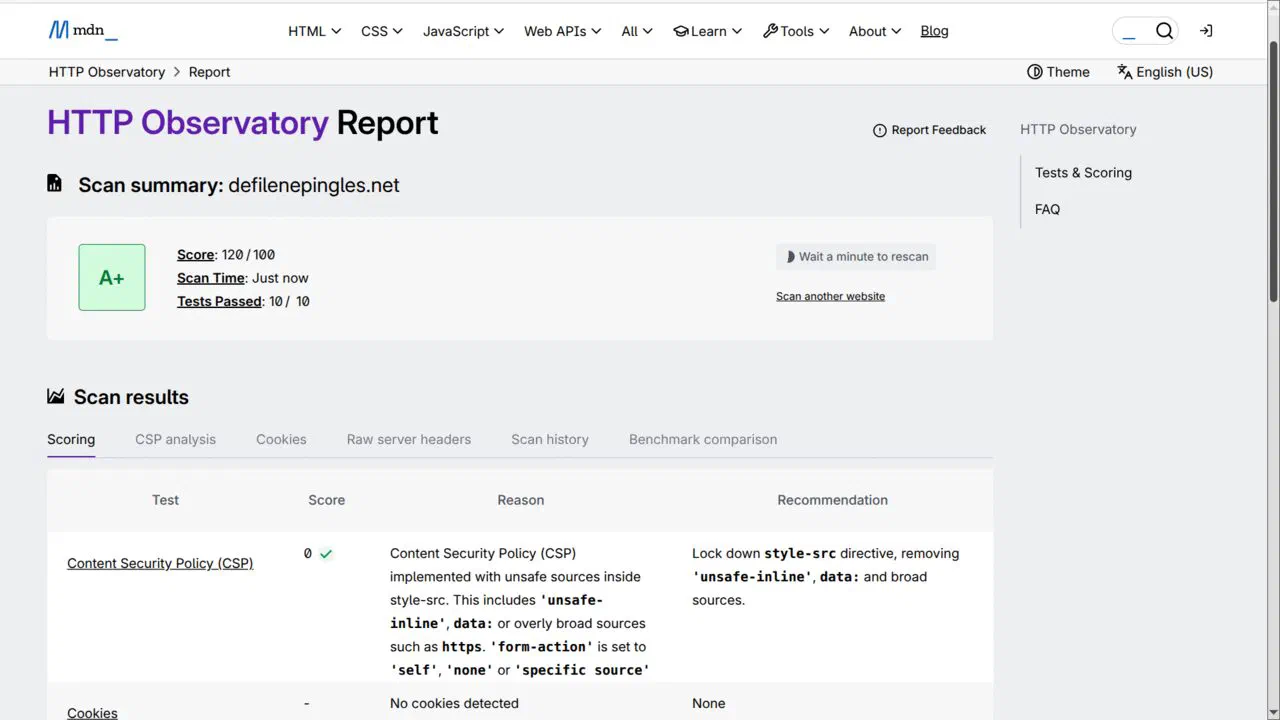Image resolution: width=1280 pixels, height=720 pixels.
Task: Click the Recommendation column header
Action: (832, 500)
